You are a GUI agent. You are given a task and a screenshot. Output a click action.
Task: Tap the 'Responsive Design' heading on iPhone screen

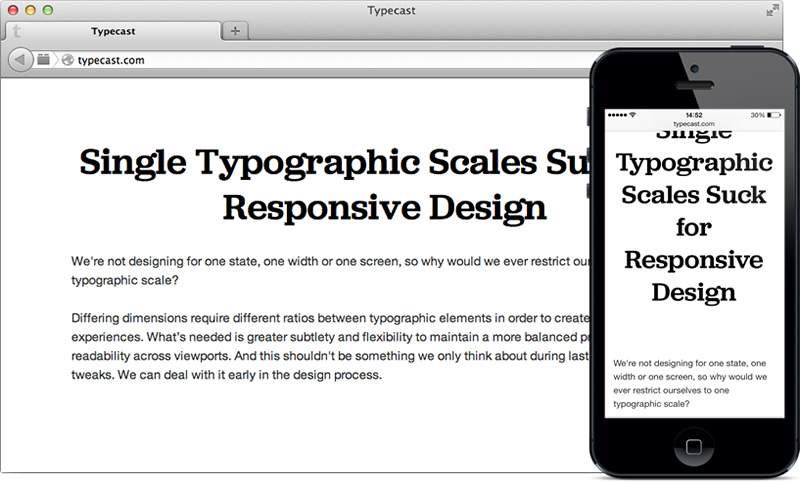(x=693, y=276)
